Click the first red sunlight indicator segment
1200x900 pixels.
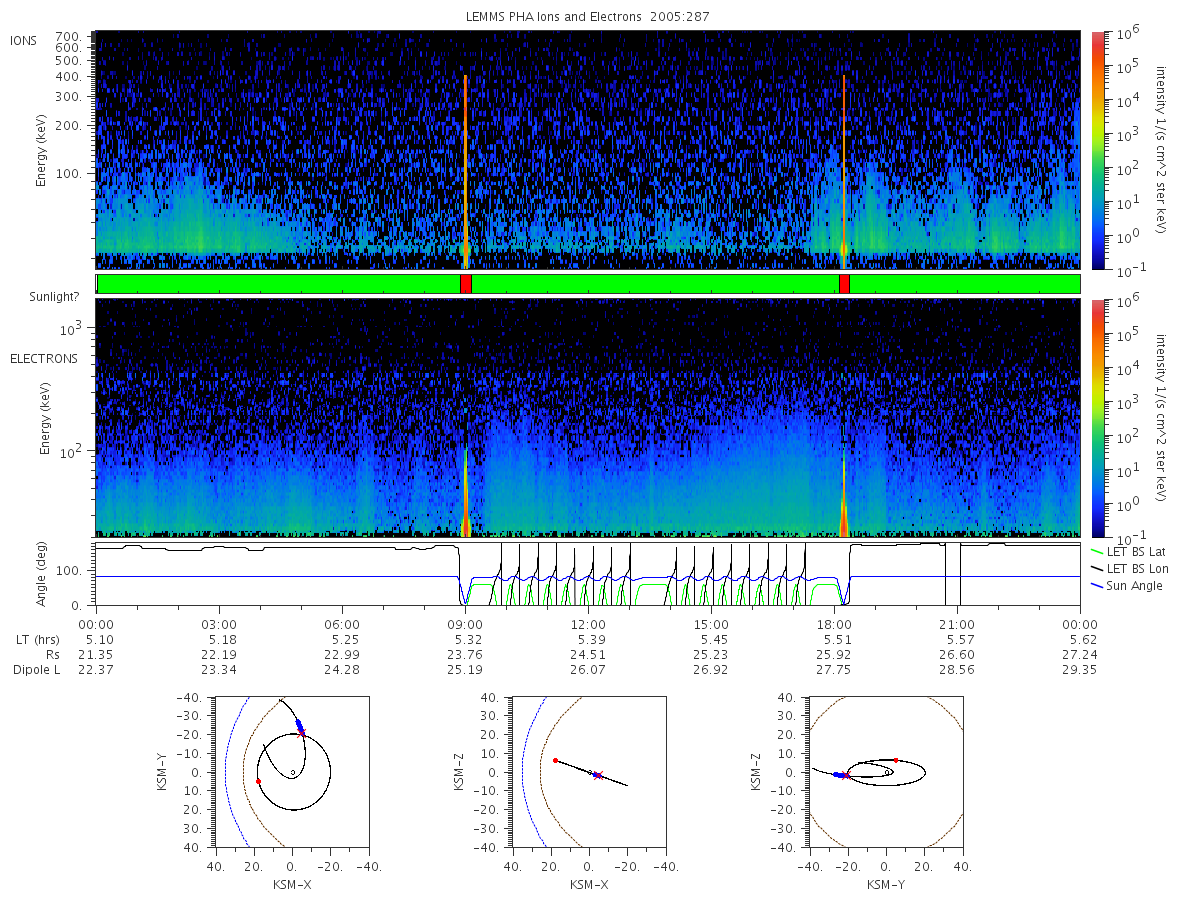click(465, 284)
